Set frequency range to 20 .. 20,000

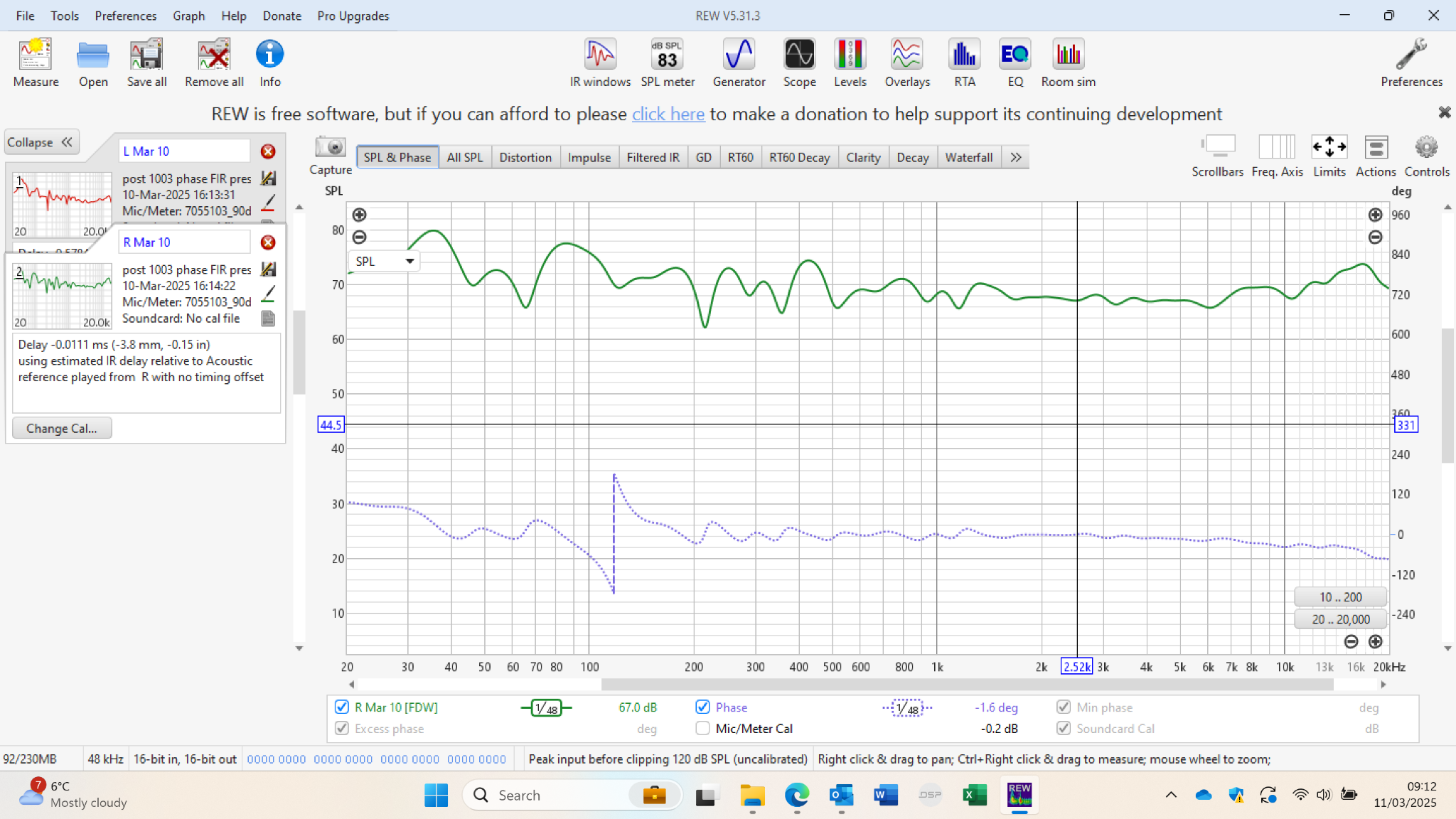point(1340,619)
